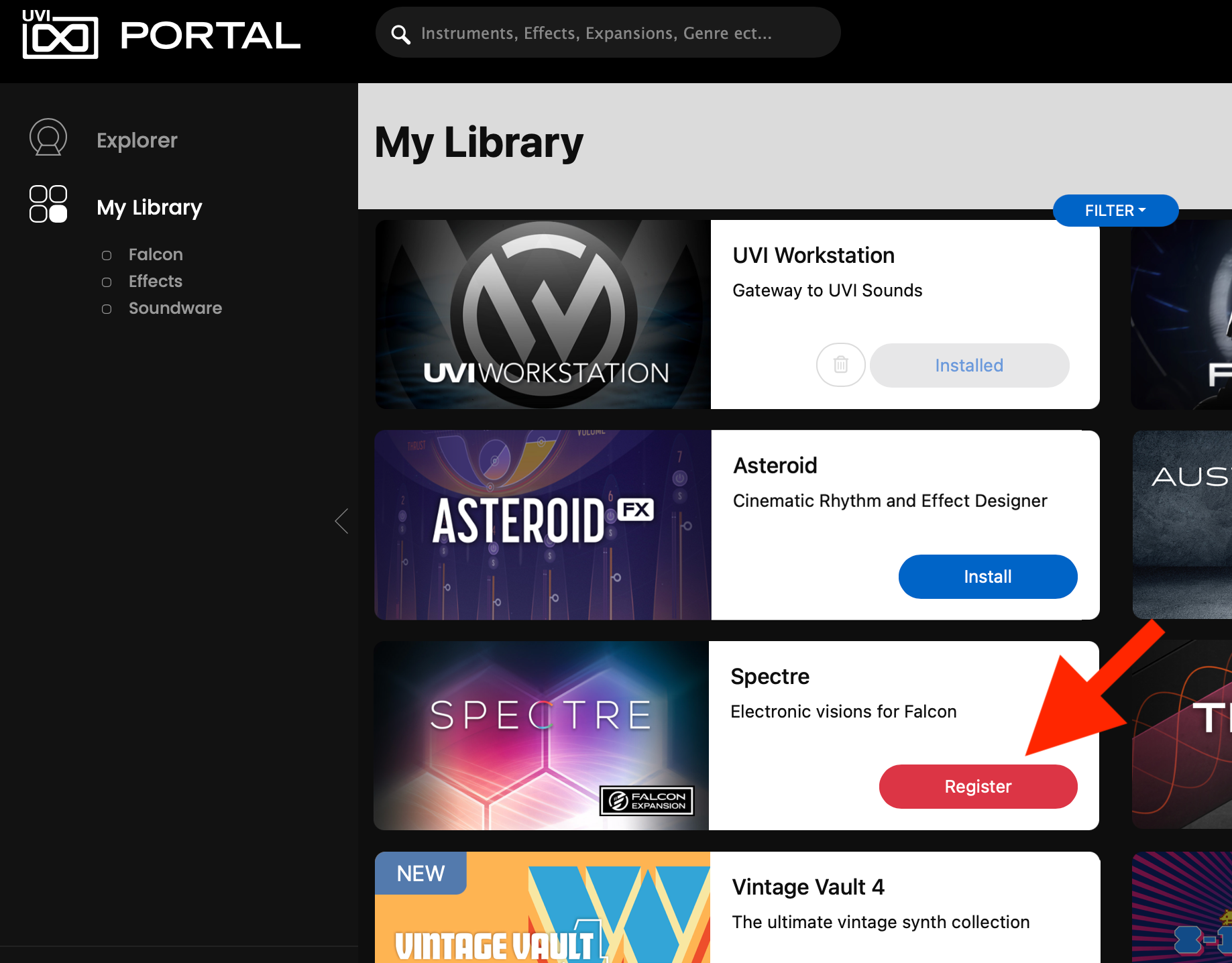The height and width of the screenshot is (963, 1232).
Task: Install the Asteroid plugin
Action: pyautogui.click(x=988, y=577)
